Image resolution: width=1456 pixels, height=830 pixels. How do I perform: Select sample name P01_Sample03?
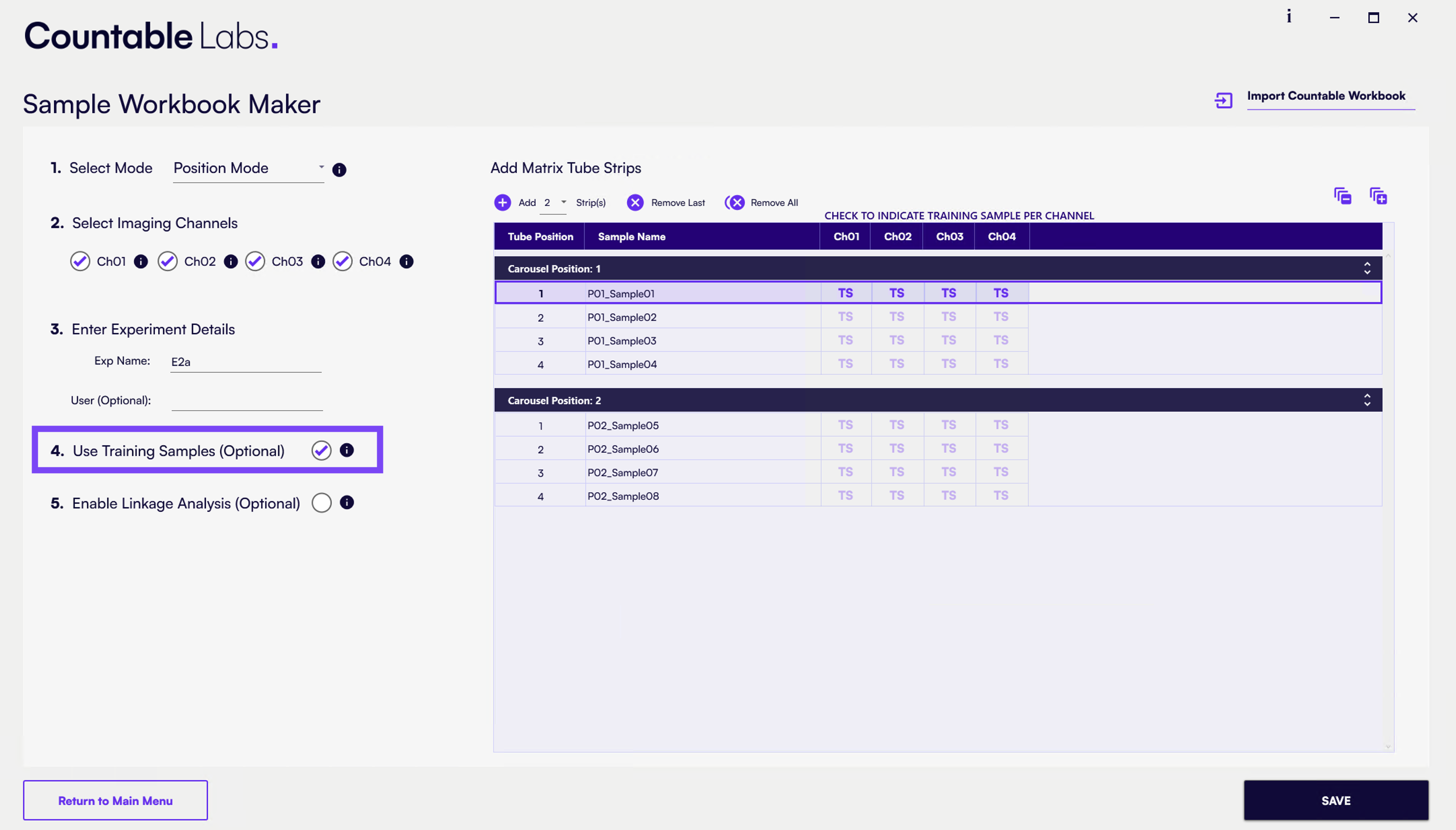pyautogui.click(x=622, y=341)
